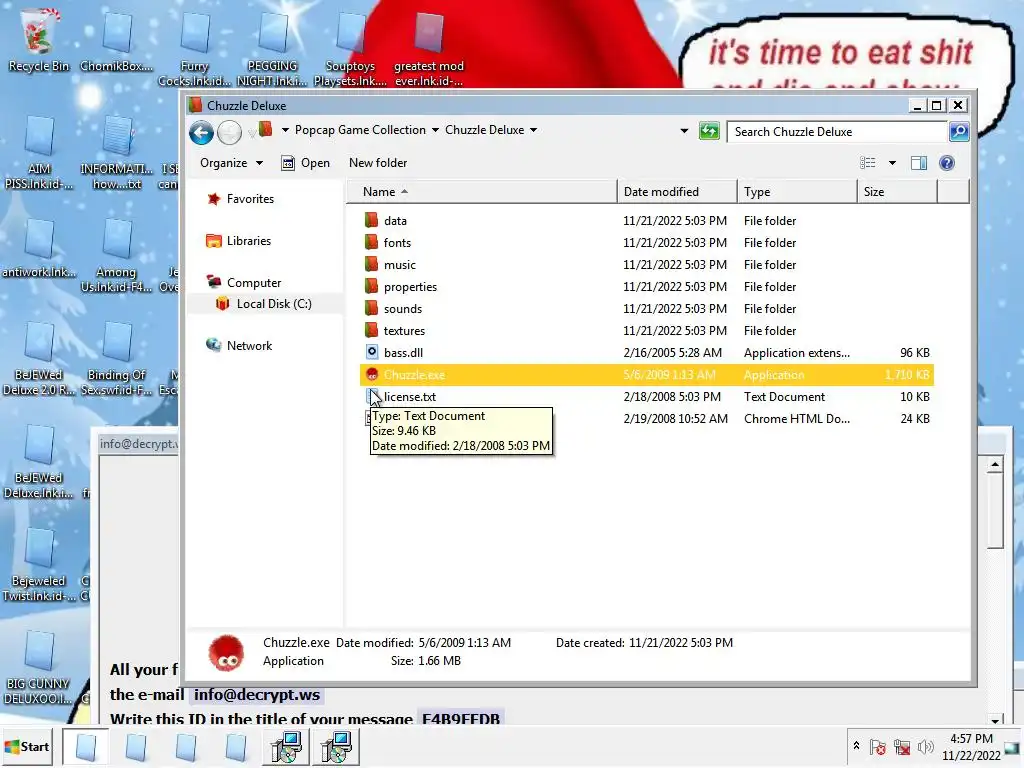Viewport: 1024px width, 768px height.
Task: Click the Start button
Action: point(27,746)
